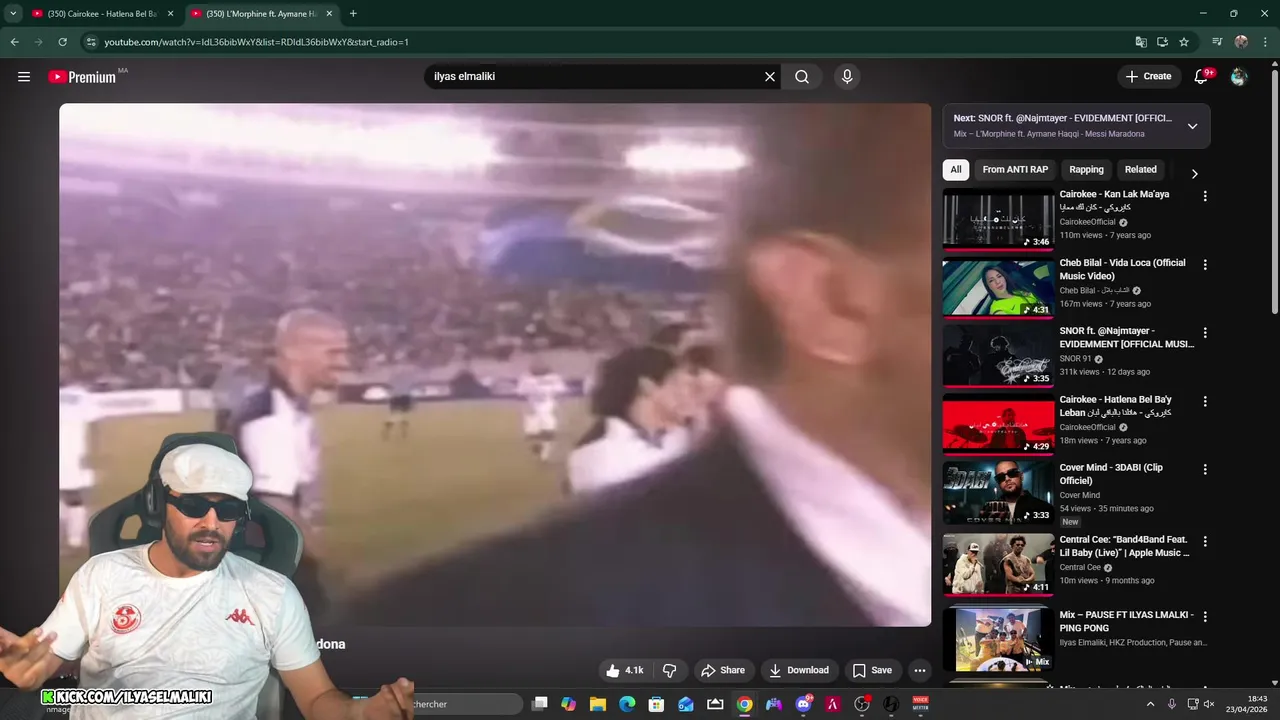Open the YouTube account avatar menu
The width and height of the screenshot is (1280, 720).
point(1239,76)
